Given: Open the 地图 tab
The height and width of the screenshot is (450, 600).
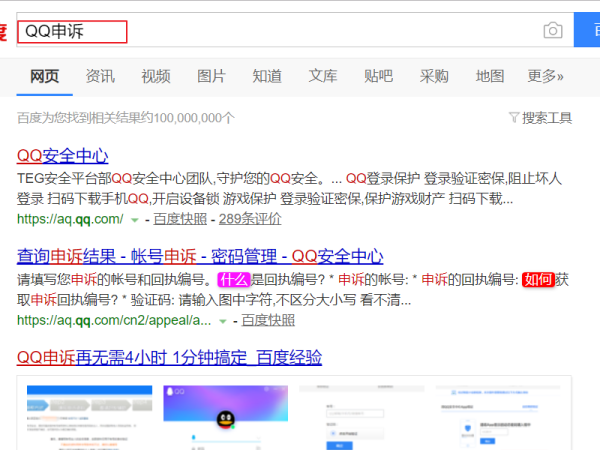Looking at the screenshot, I should (x=489, y=76).
